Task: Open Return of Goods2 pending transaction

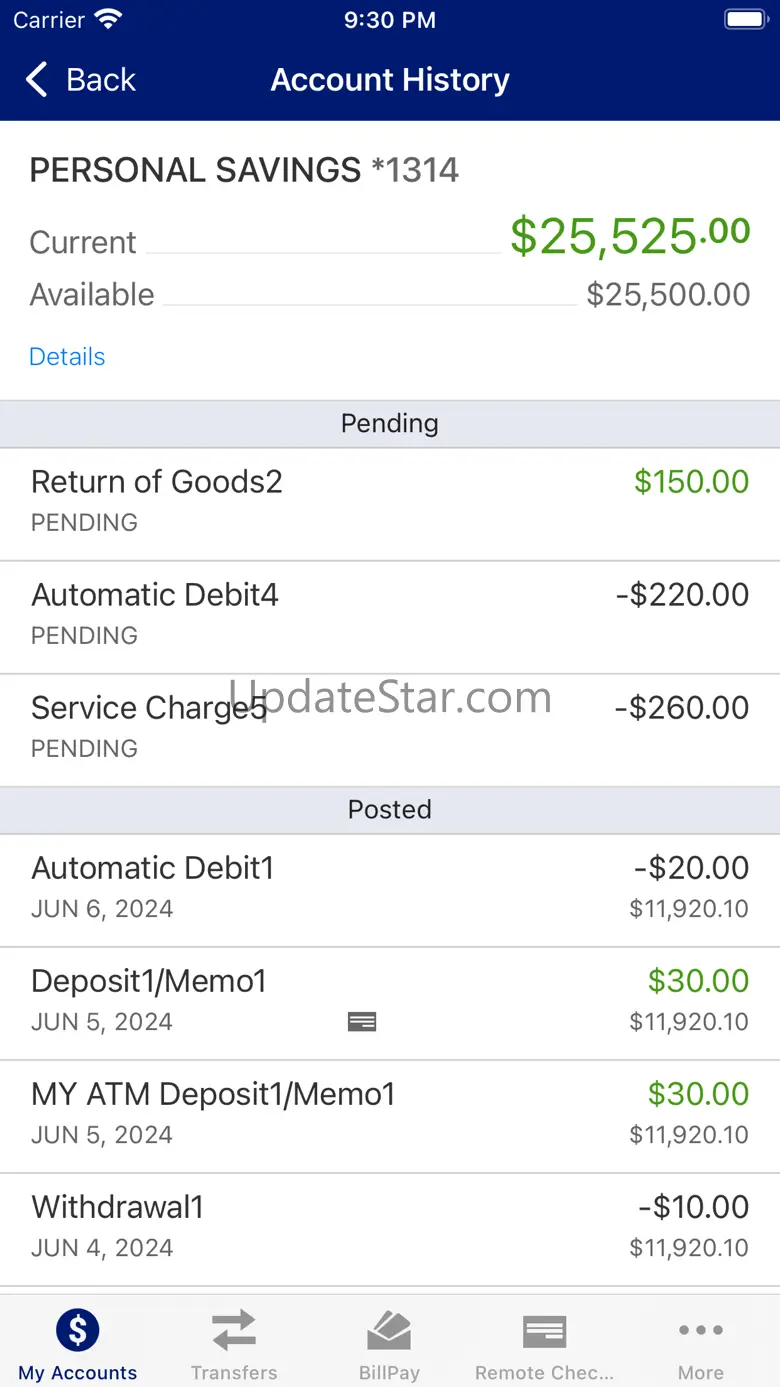Action: (x=390, y=504)
